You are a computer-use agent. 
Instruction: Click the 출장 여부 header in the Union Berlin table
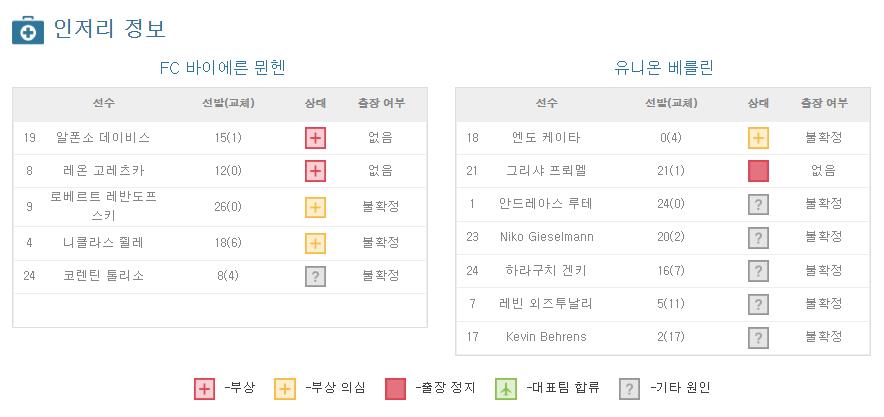click(824, 103)
